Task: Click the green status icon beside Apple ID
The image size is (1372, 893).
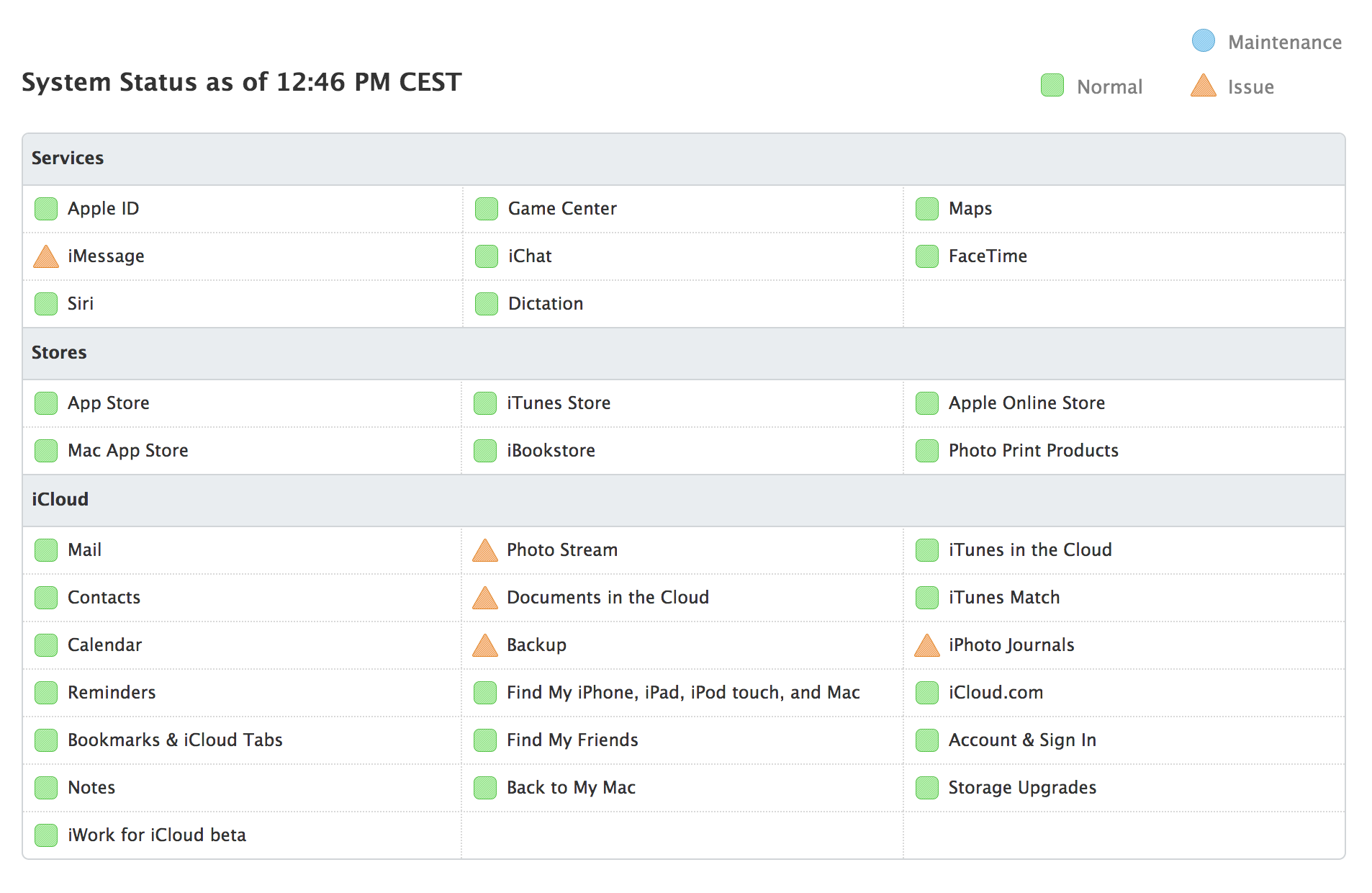Action: click(x=46, y=209)
